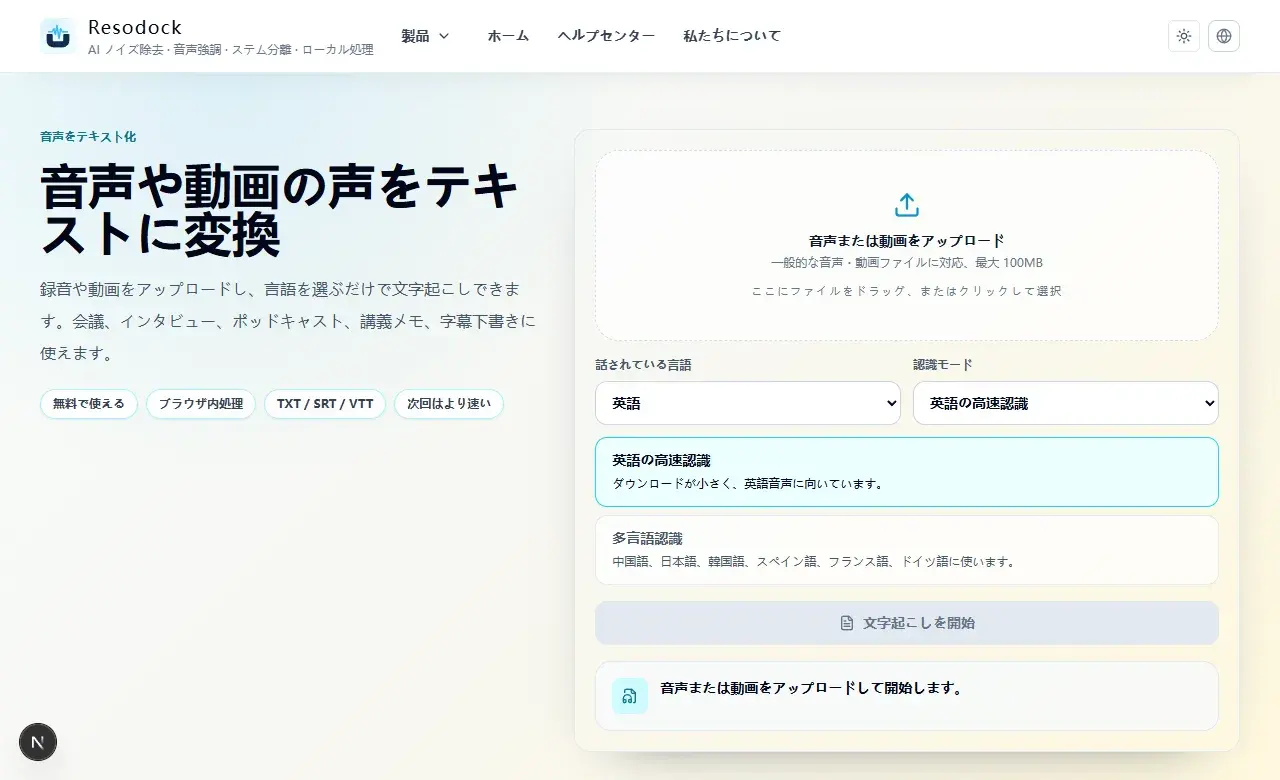
Task: Click the ここにファイルをドラッグ hint text
Action: click(907, 291)
